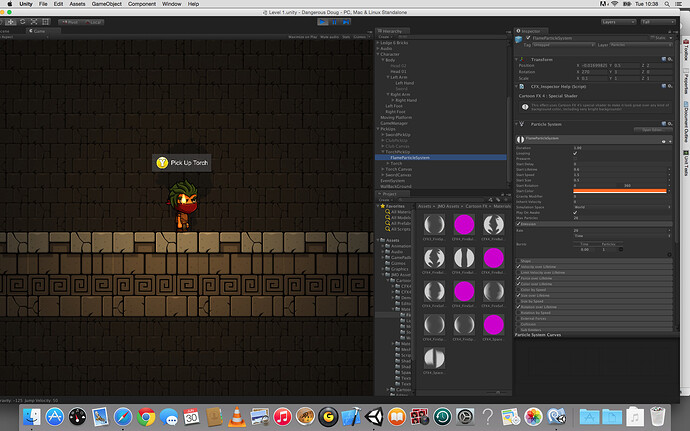
Task: Toggle the Force over Lifetime checkbox
Action: tap(518, 278)
